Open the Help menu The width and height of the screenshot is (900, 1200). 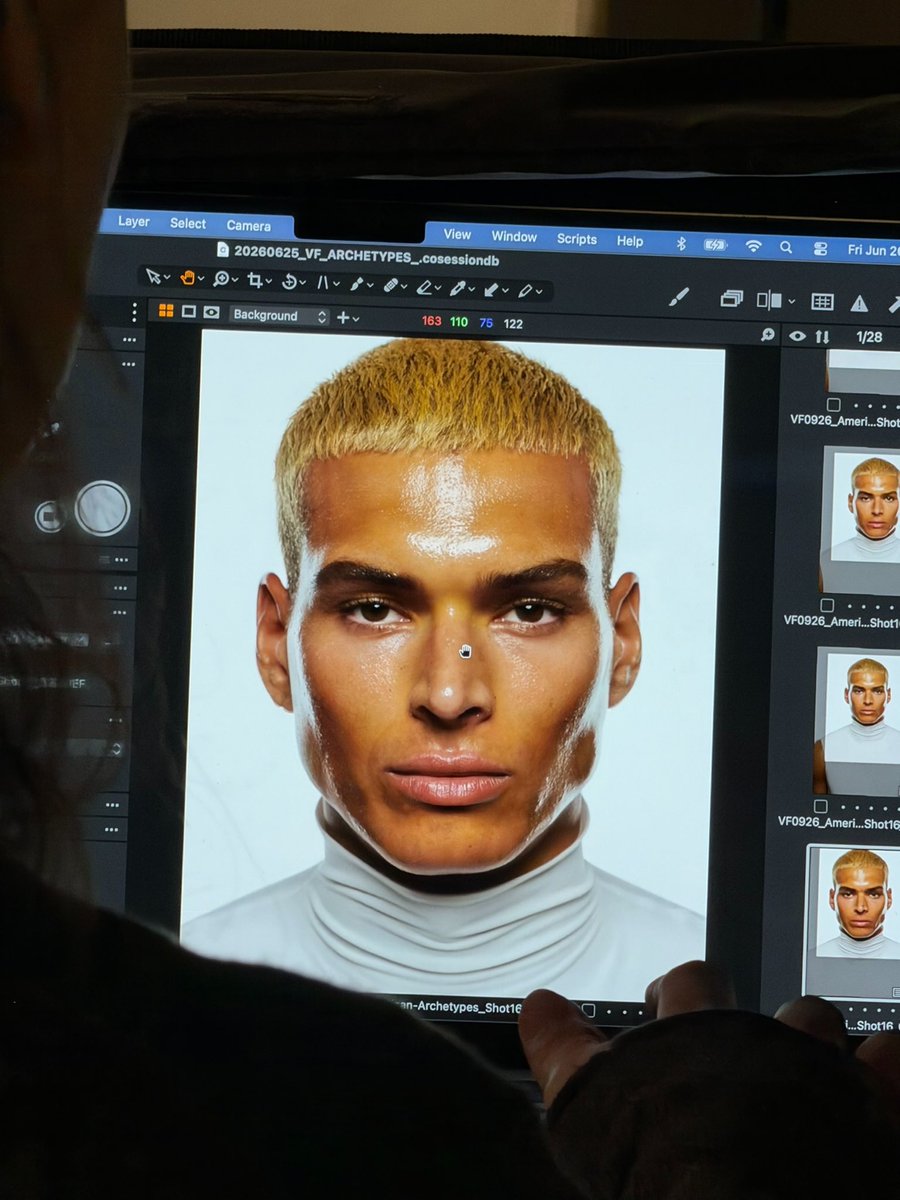(630, 242)
